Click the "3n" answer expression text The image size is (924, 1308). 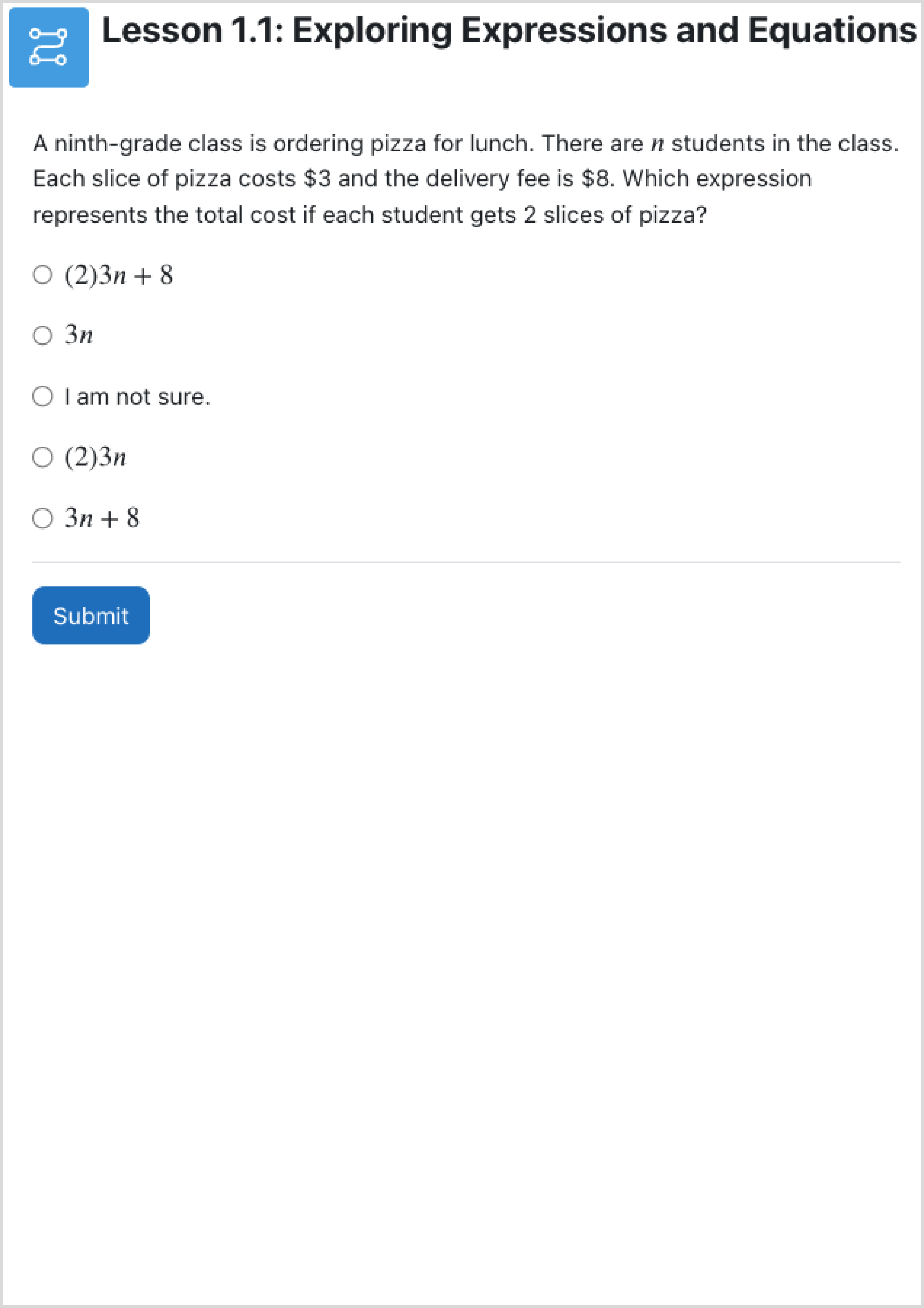(79, 335)
